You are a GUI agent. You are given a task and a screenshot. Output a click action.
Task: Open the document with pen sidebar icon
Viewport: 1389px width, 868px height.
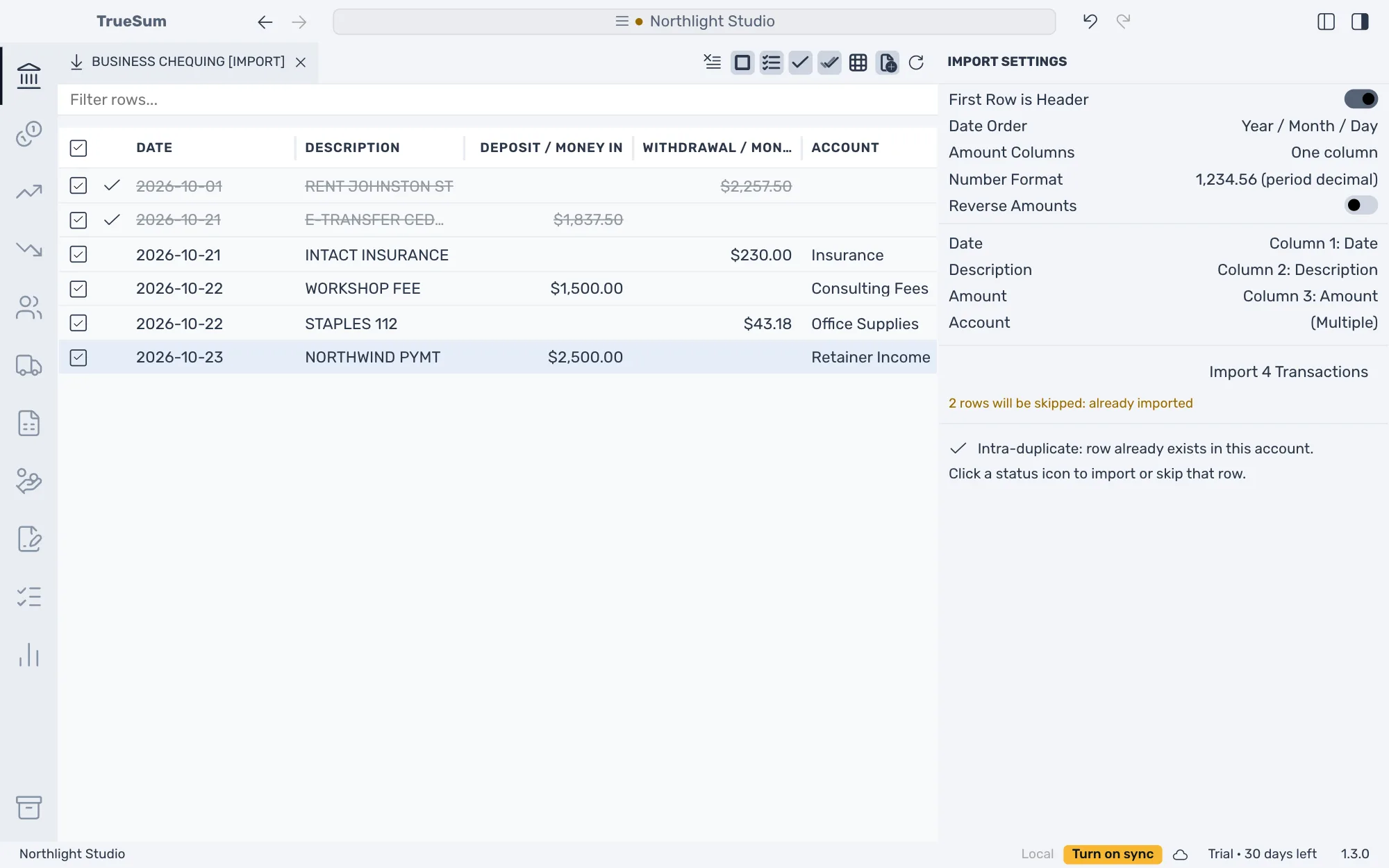coord(28,539)
